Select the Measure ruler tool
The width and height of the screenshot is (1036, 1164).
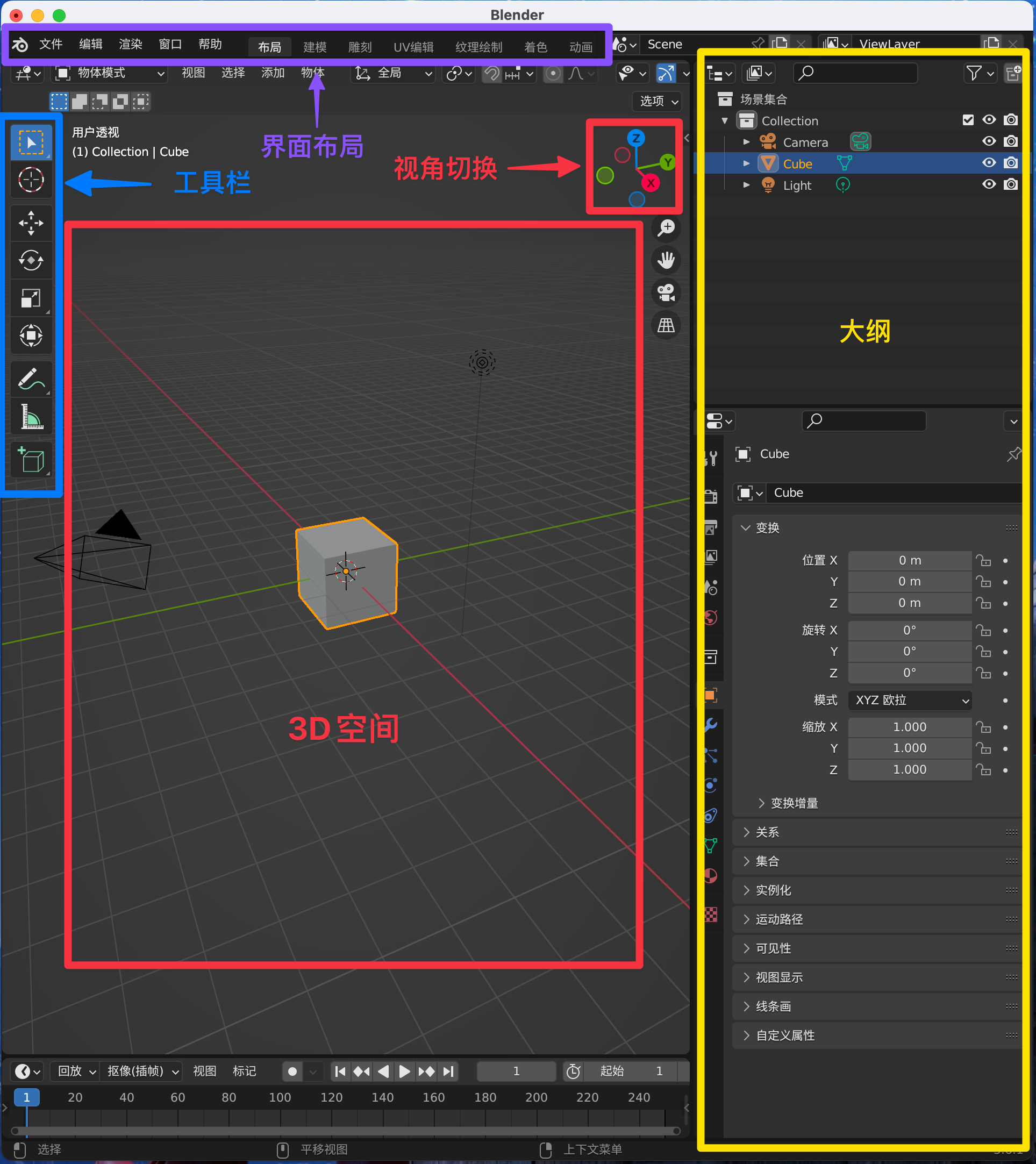(31, 417)
